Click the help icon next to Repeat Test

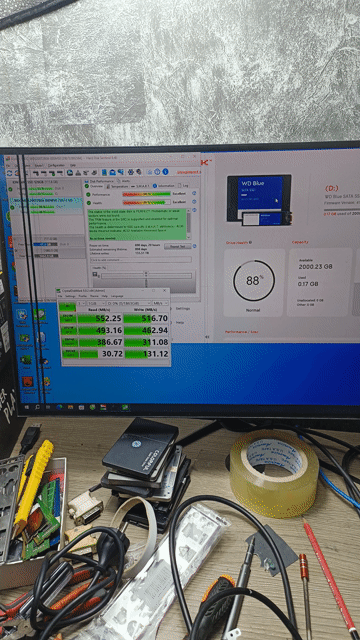click(x=194, y=246)
